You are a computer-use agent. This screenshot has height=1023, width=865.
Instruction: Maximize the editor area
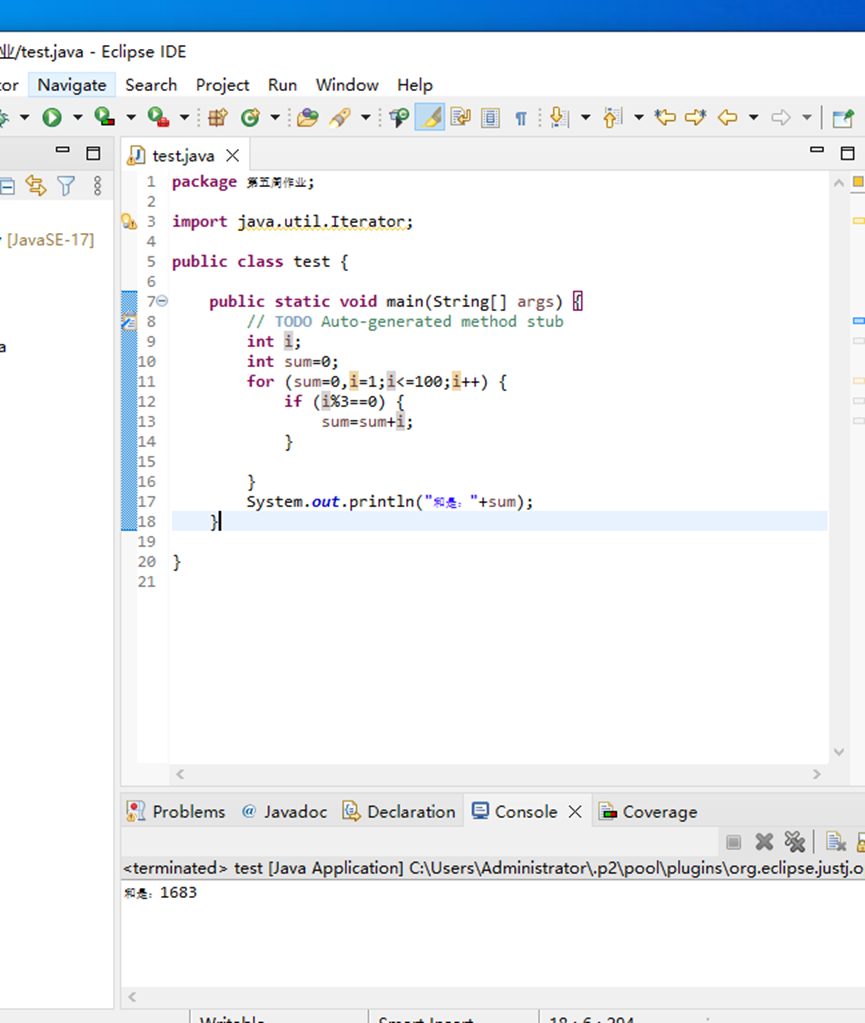tap(847, 153)
